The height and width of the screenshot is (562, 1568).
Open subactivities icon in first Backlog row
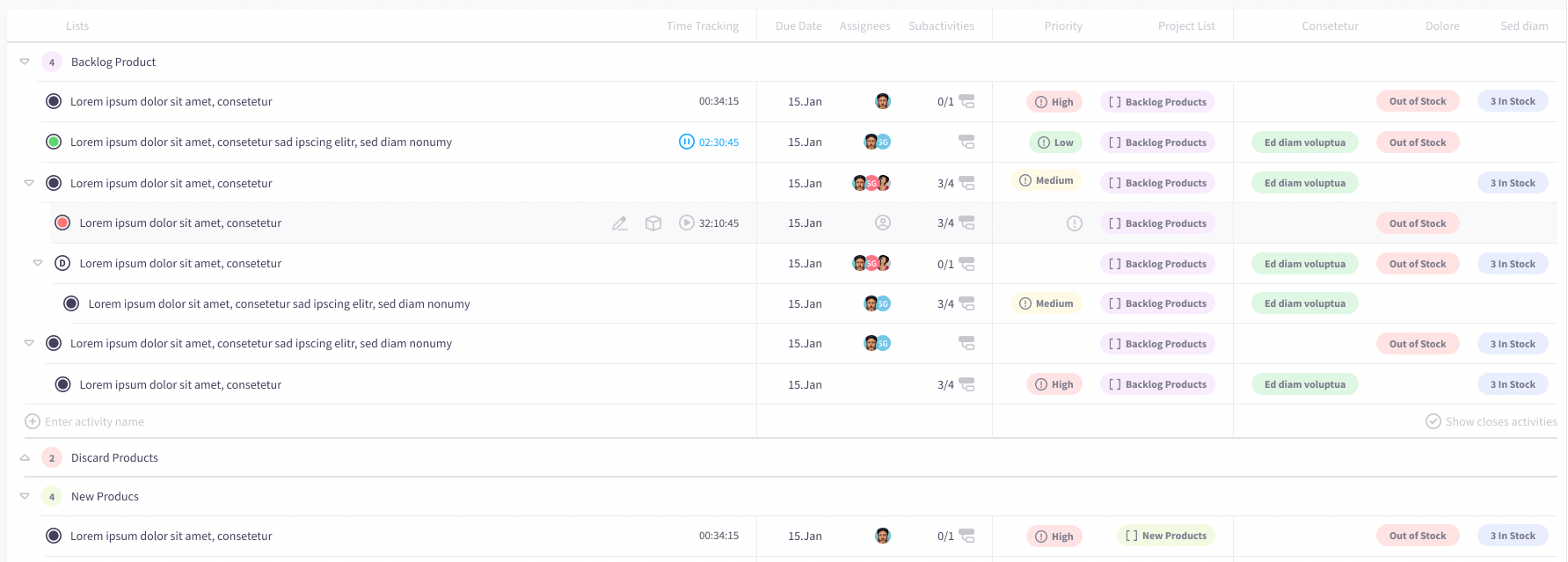click(966, 101)
